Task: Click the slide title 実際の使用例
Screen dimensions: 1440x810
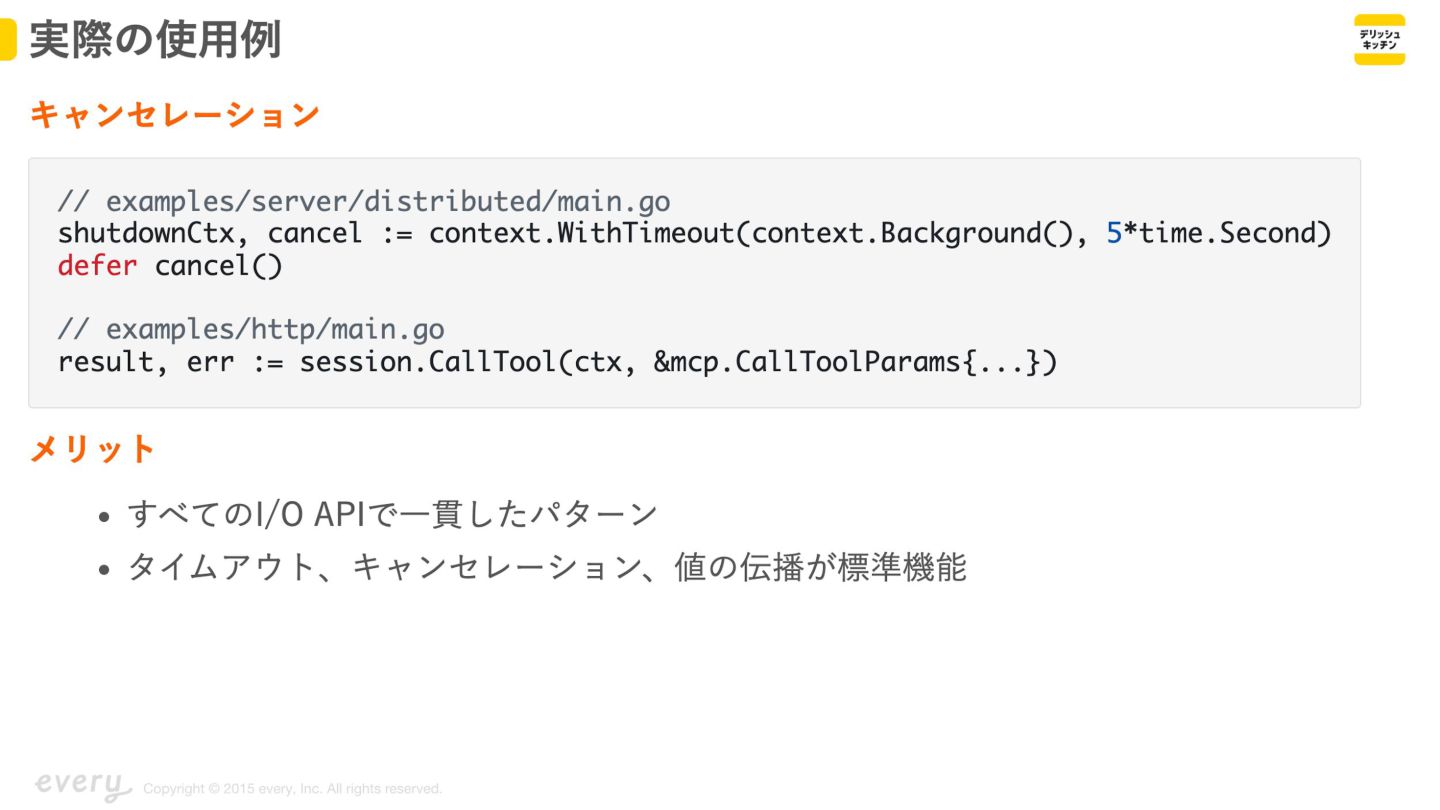Action: click(x=155, y=41)
